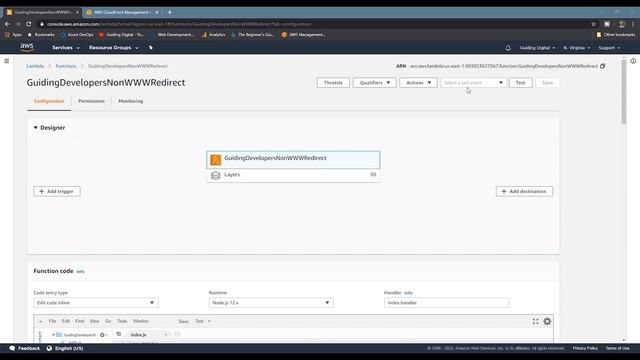Screen dimensions: 640x360
Task: Click the Functions breadcrumb link
Action: click(x=66, y=66)
